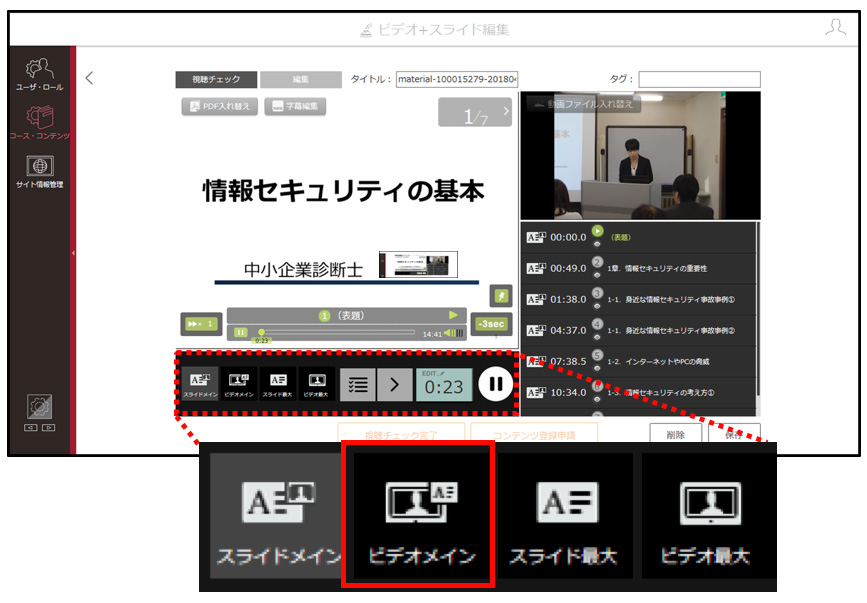Click layout icon for the 10:34.0 row
Screen dimensions: 867x603
(x=536, y=392)
